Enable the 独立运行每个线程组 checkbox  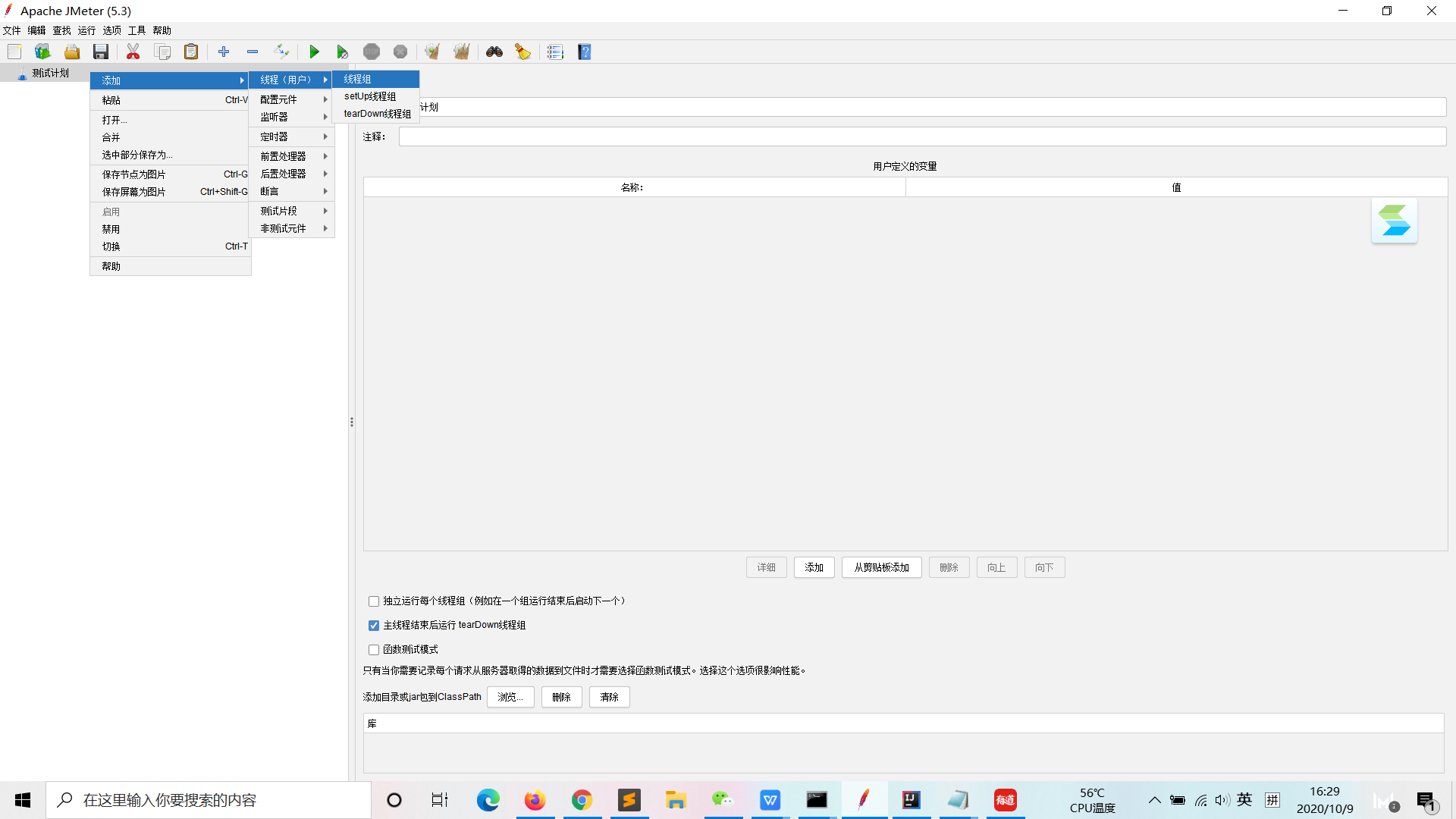374,601
